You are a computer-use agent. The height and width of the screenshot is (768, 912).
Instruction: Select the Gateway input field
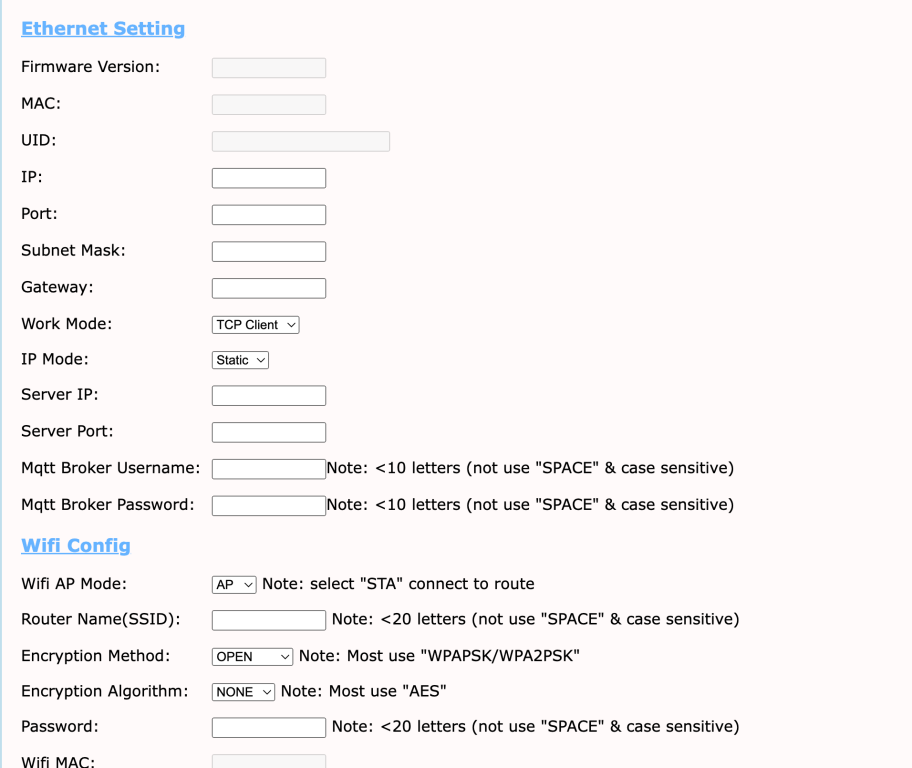[268, 288]
